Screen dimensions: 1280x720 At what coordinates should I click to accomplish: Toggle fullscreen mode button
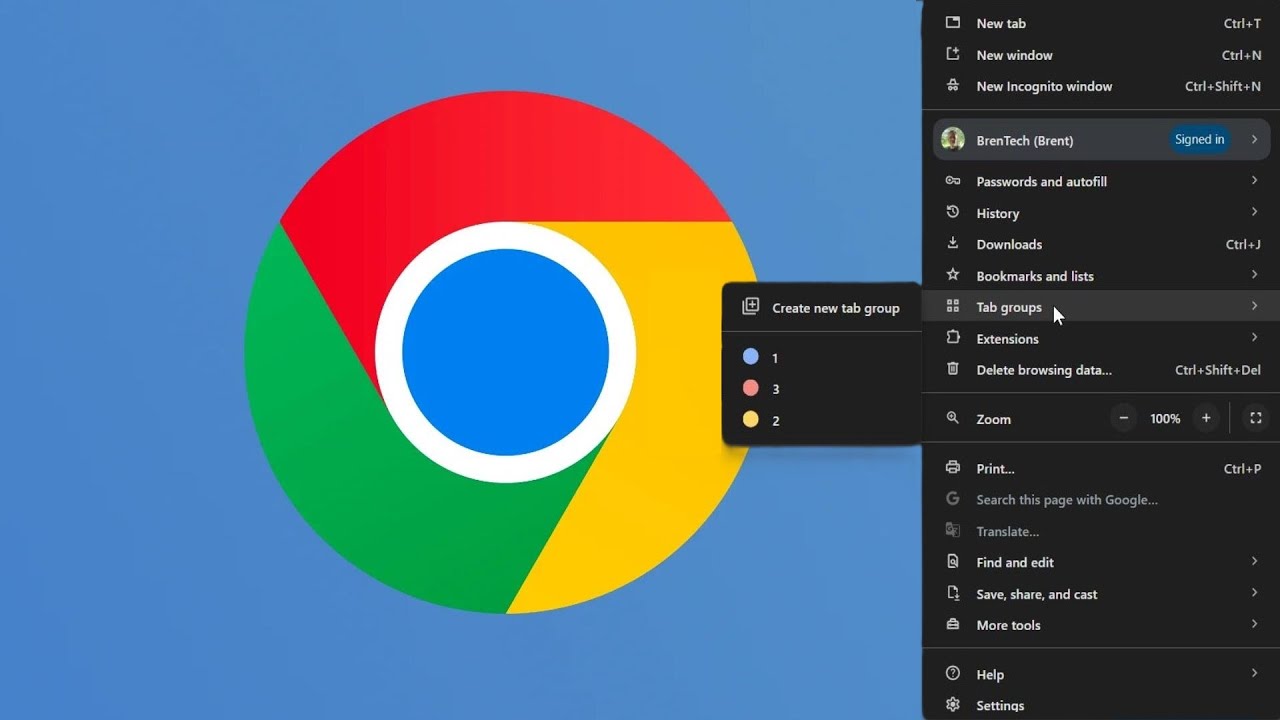pyautogui.click(x=1255, y=418)
